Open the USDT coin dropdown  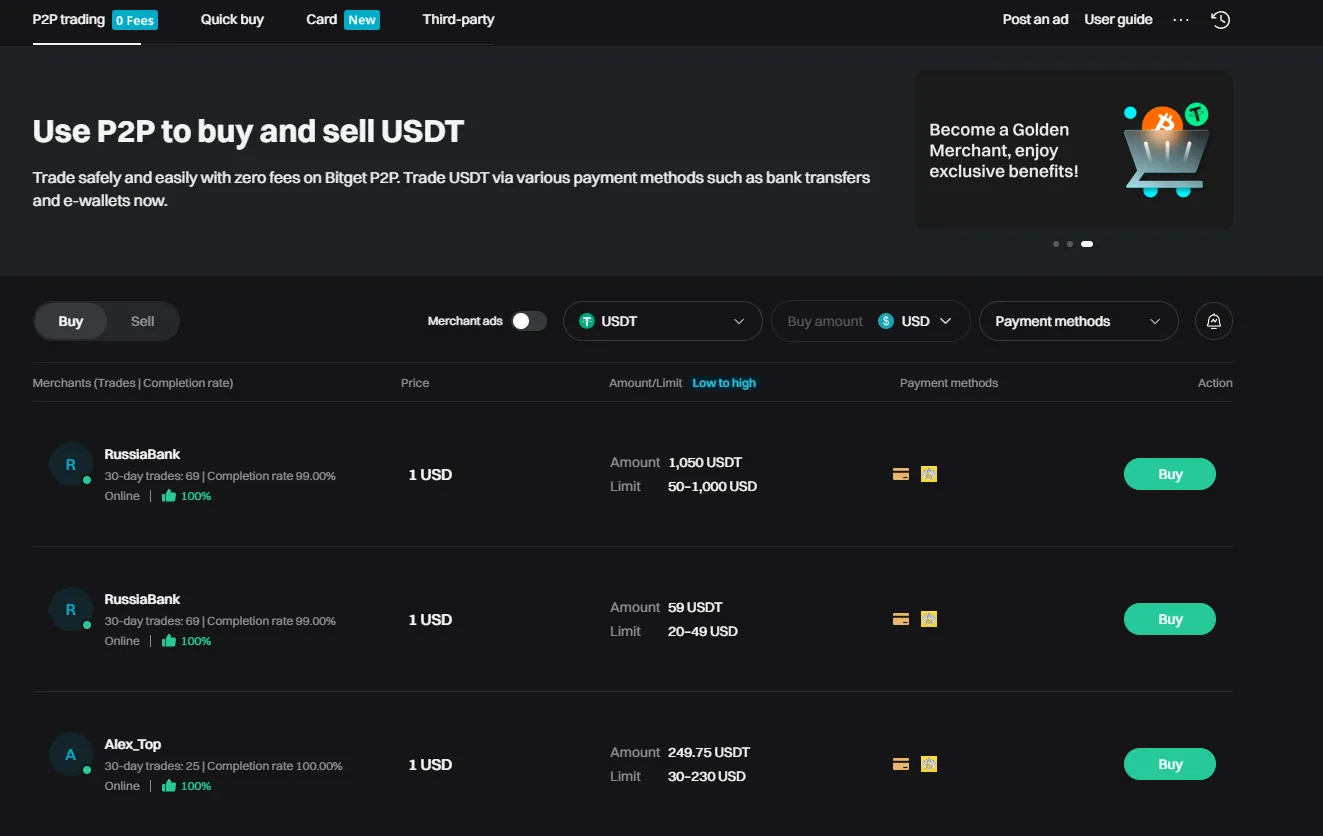pos(662,321)
